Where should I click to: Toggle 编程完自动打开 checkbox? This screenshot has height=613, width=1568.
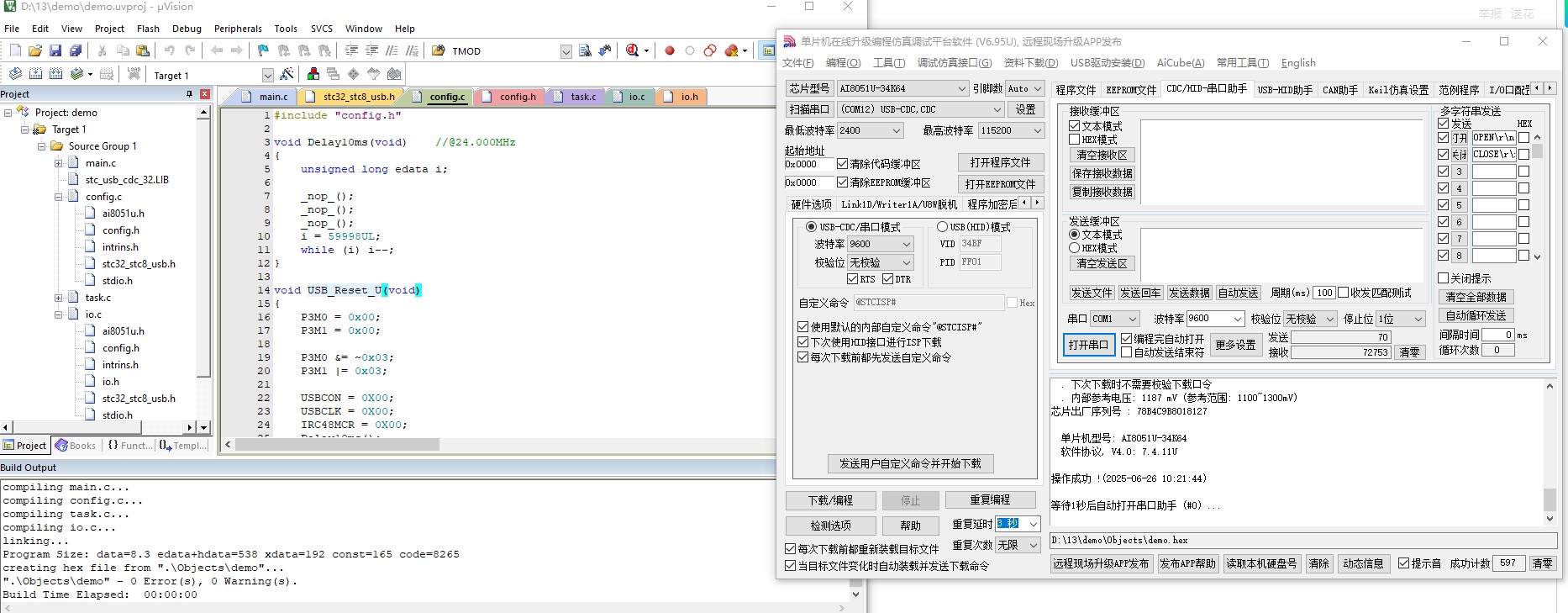tap(1126, 339)
